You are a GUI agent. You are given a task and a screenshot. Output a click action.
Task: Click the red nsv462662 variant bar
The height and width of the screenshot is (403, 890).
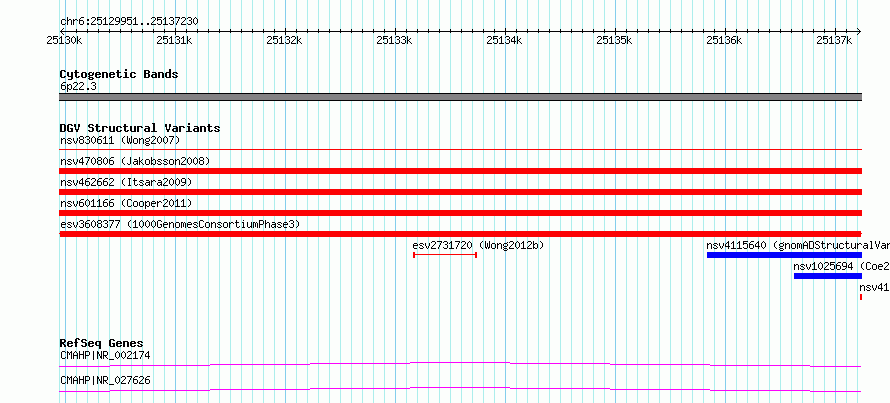tap(460, 192)
